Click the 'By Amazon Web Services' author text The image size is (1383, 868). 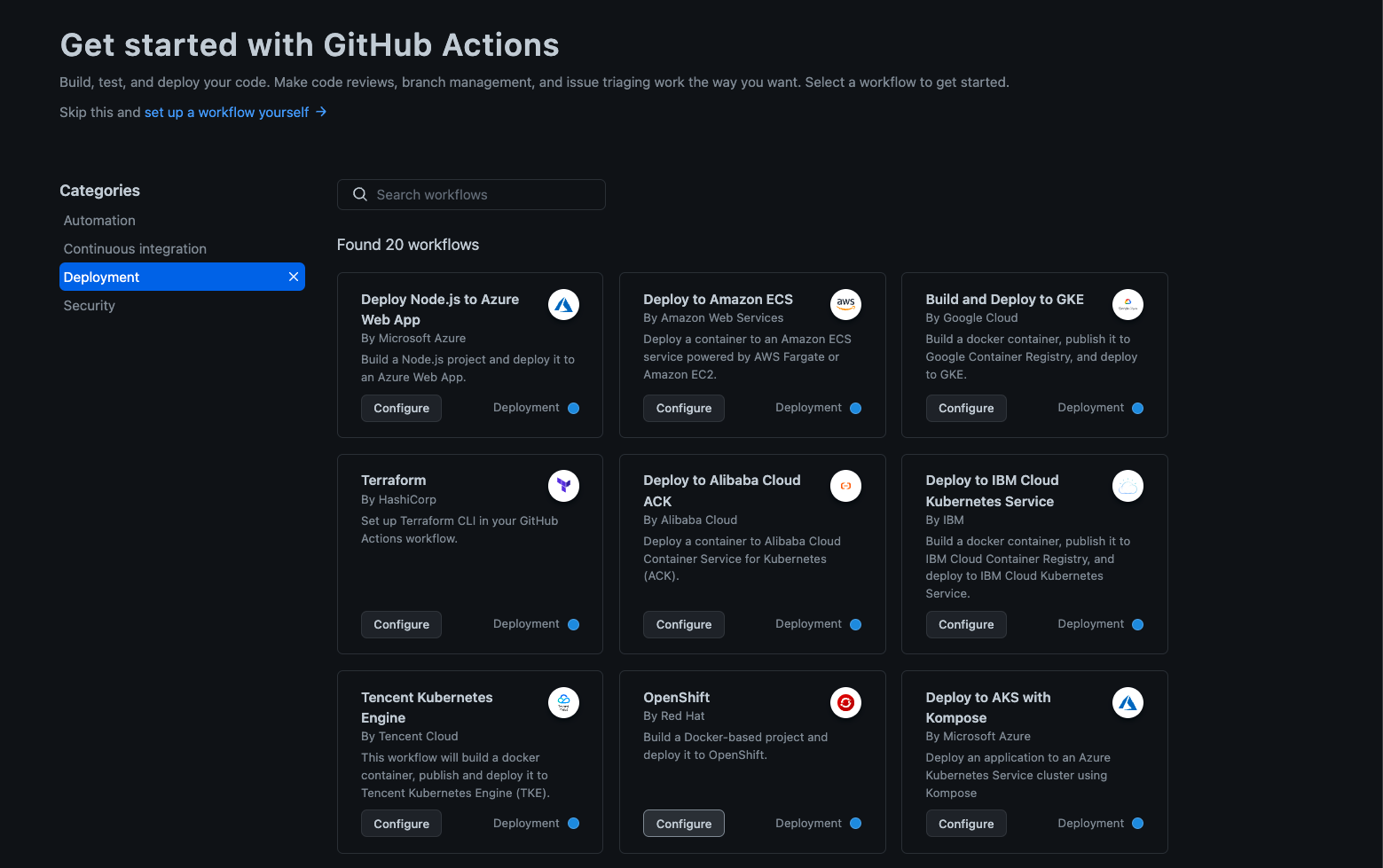(713, 318)
